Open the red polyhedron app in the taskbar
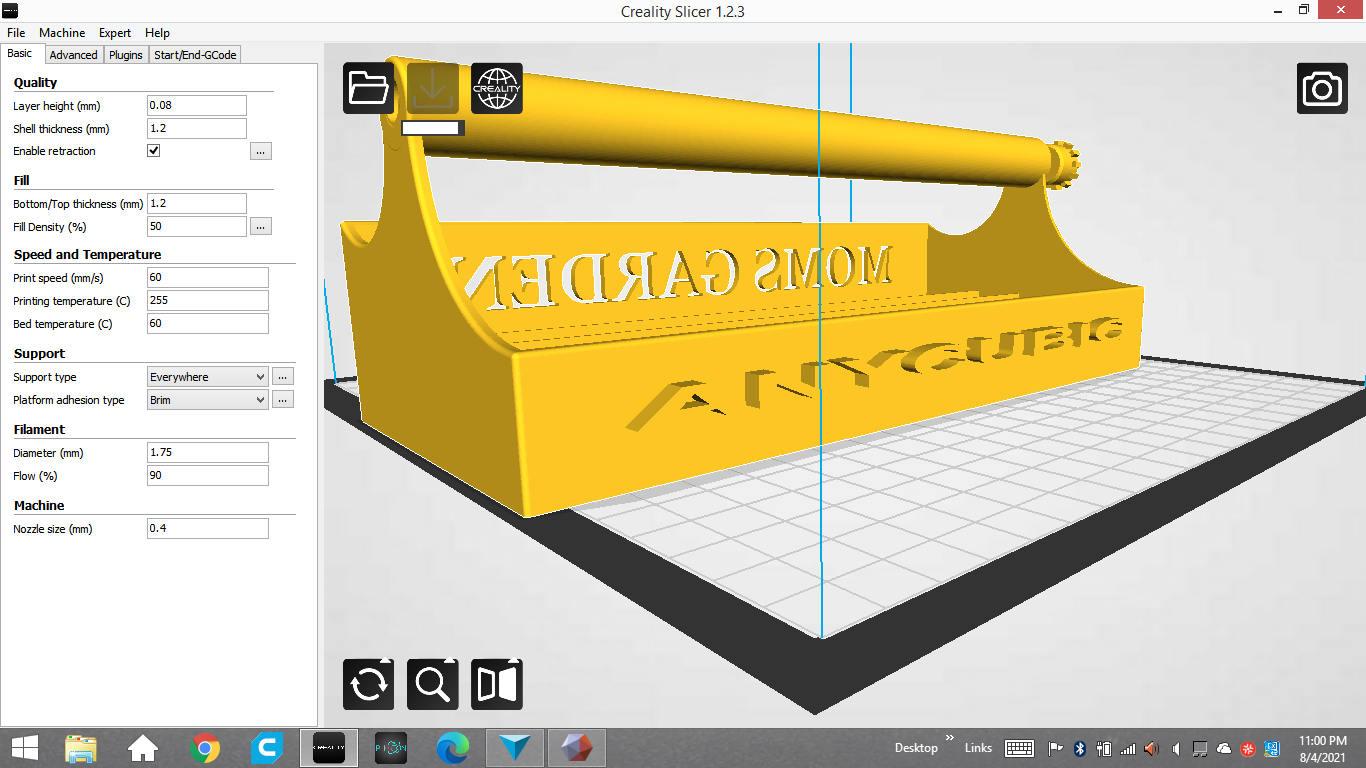Image resolution: width=1366 pixels, height=768 pixels. tap(577, 748)
